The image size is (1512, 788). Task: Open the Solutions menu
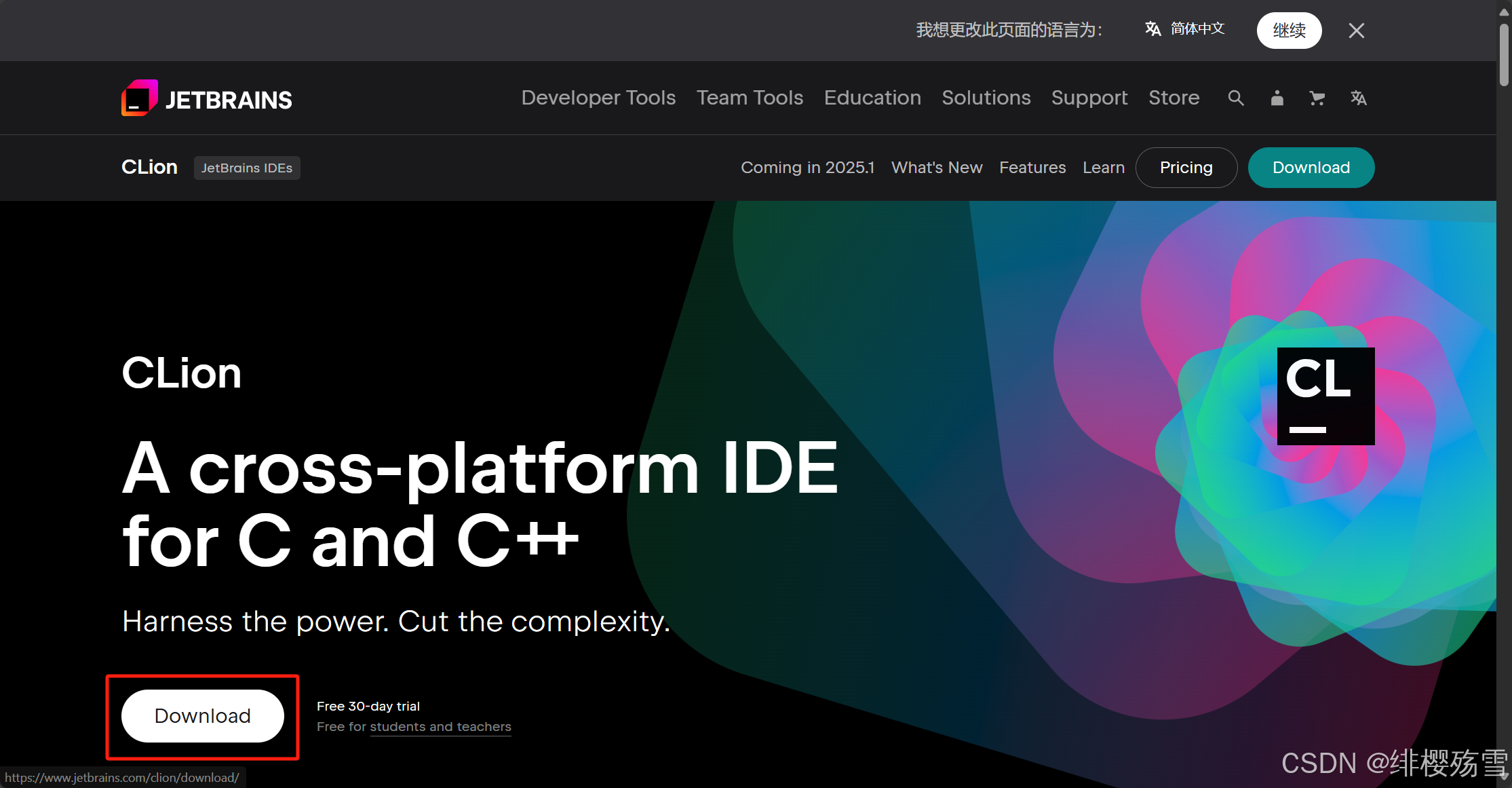click(986, 98)
